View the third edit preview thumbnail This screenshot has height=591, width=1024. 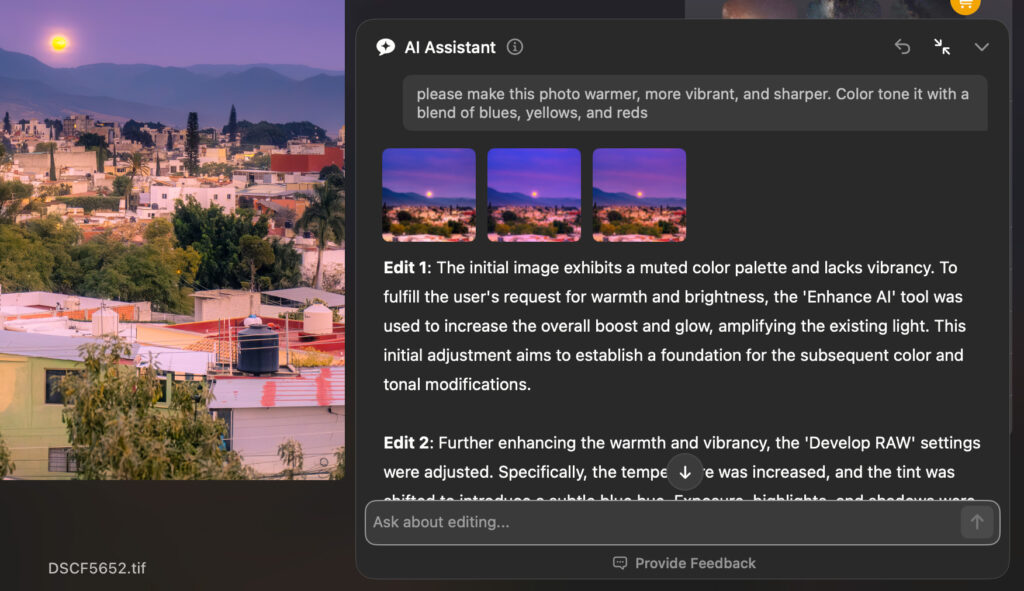click(x=639, y=194)
